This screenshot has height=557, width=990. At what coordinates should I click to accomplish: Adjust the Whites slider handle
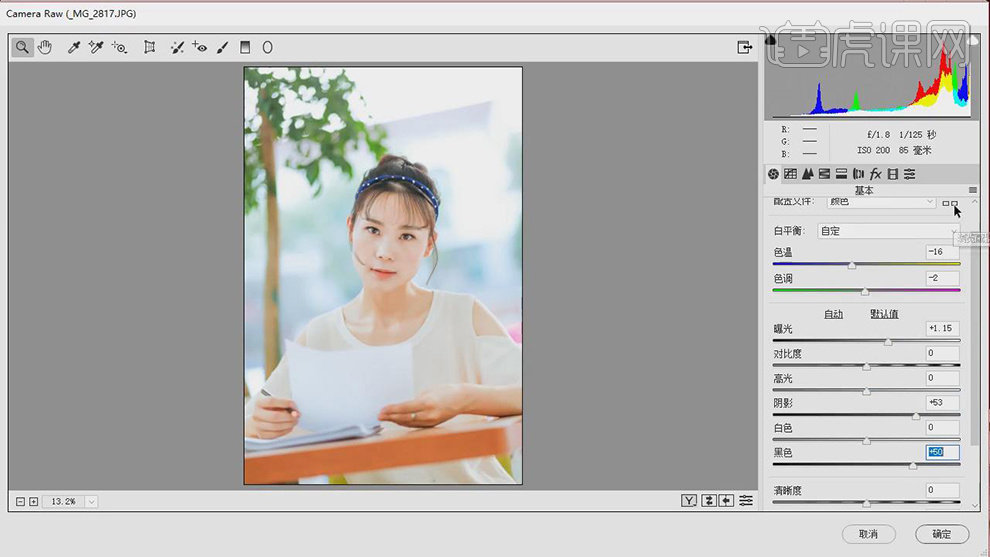click(x=866, y=440)
